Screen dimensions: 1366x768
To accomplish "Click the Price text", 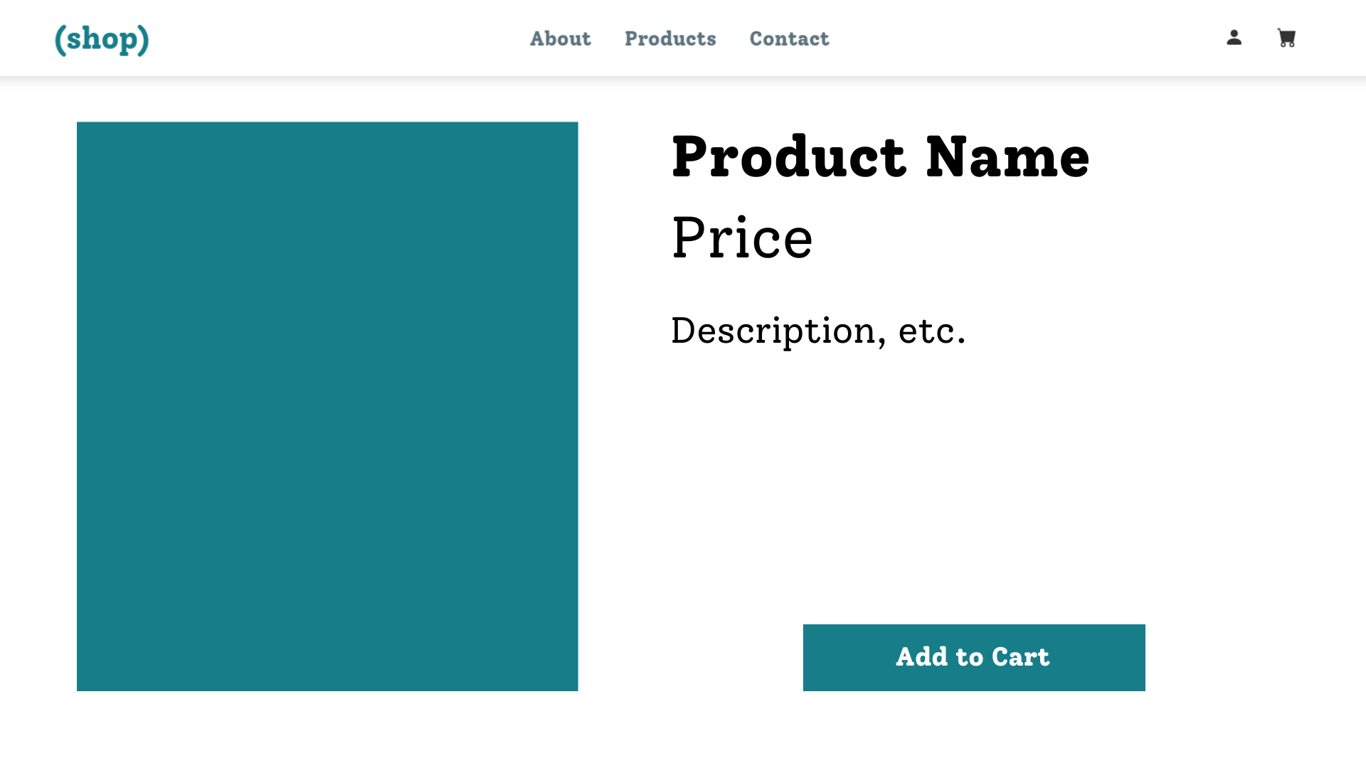I will (x=742, y=238).
